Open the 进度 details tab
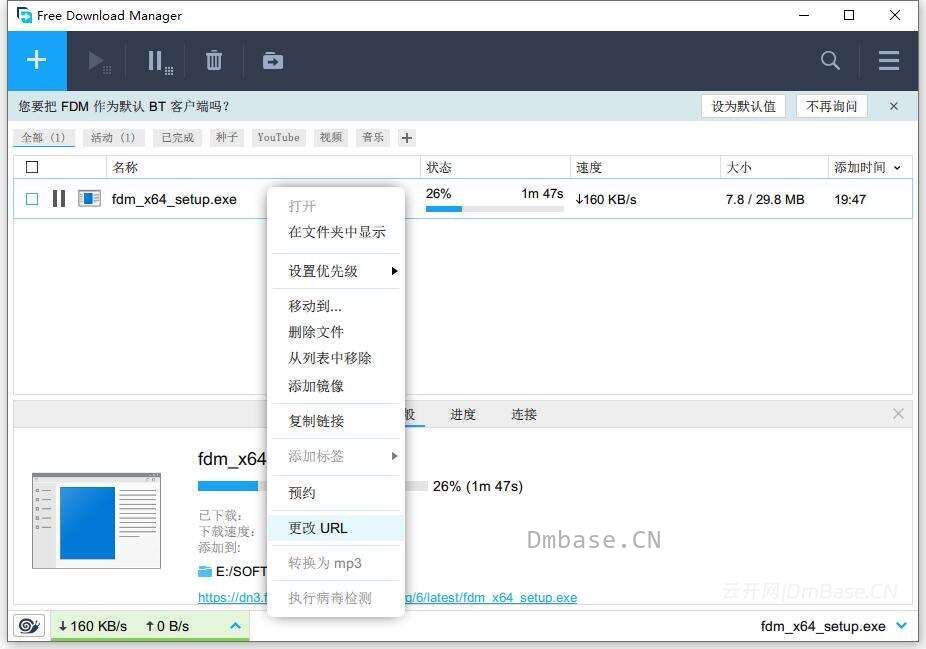This screenshot has width=926, height=649. pos(462,415)
